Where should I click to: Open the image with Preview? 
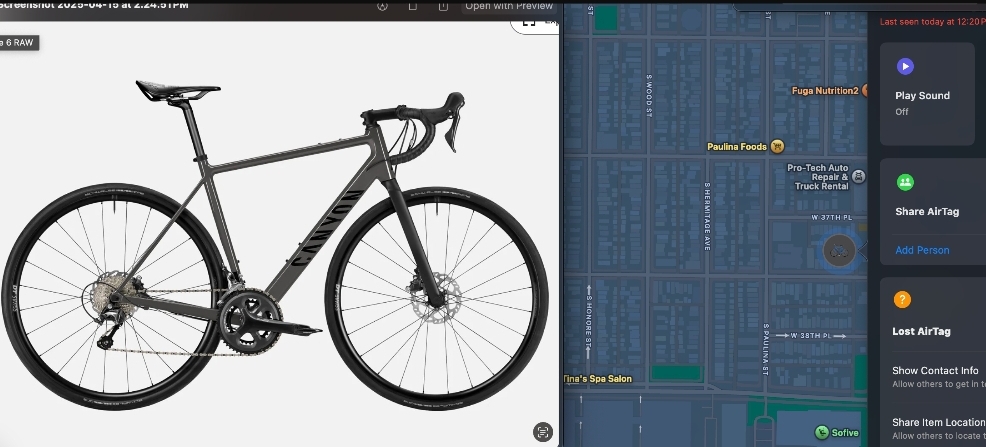click(x=509, y=6)
